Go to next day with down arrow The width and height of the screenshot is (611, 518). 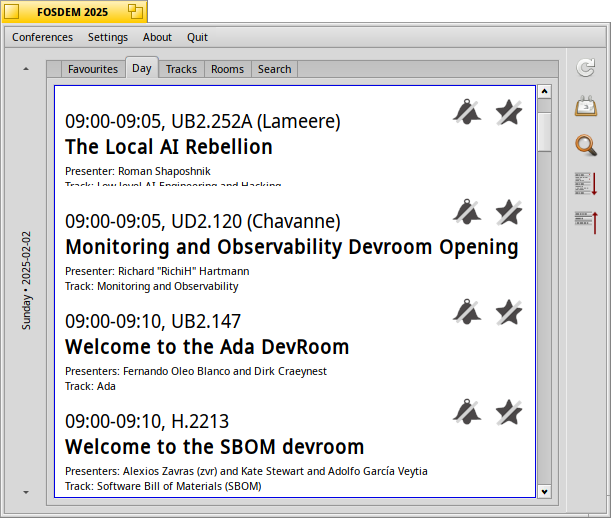(26, 492)
